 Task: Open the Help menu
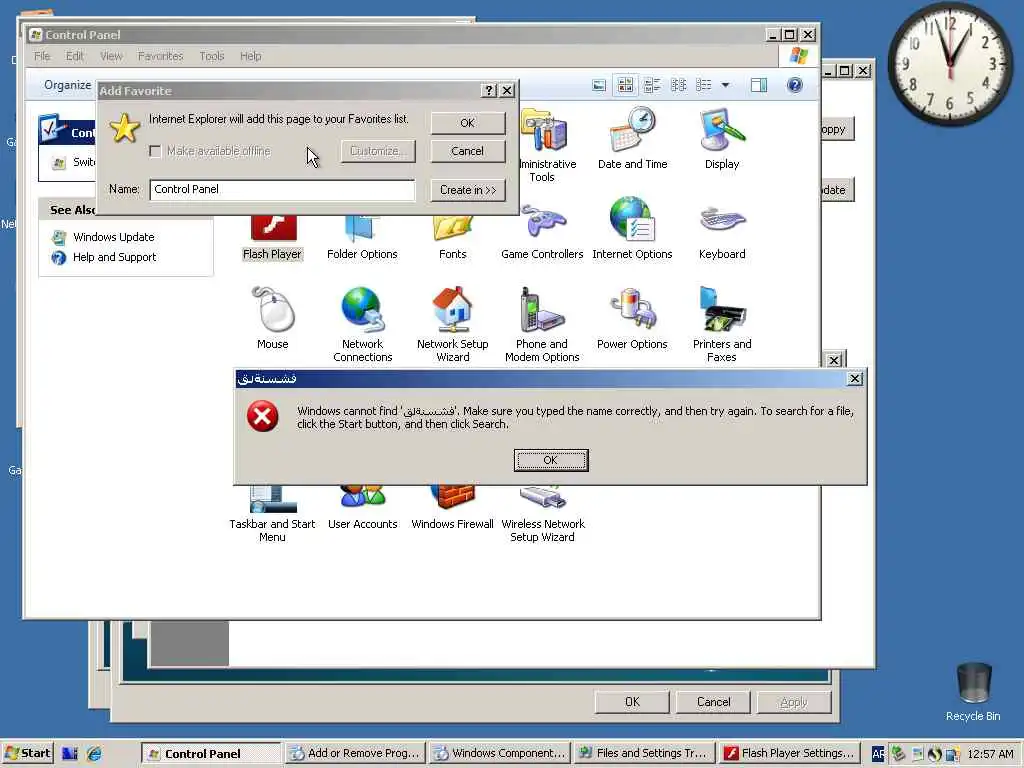coord(250,56)
